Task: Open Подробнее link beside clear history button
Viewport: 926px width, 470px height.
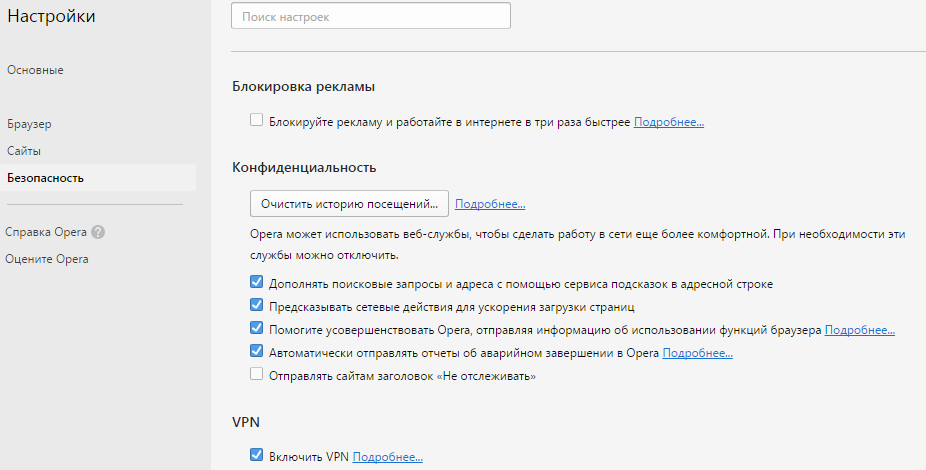Action: pyautogui.click(x=490, y=204)
